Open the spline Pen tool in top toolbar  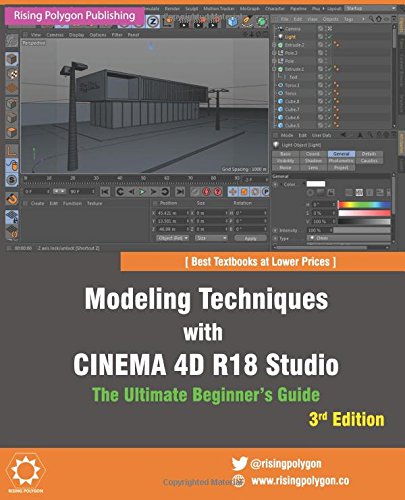pyautogui.click(x=247, y=22)
